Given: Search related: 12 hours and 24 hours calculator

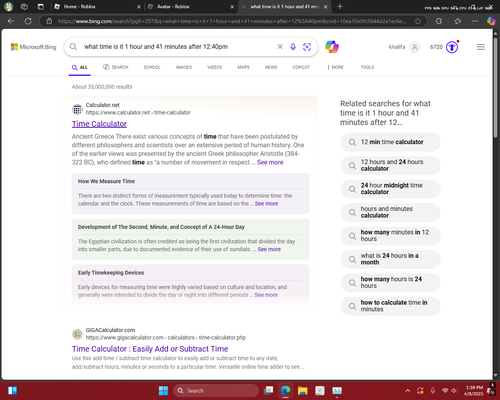Looking at the screenshot, I should (x=390, y=165).
